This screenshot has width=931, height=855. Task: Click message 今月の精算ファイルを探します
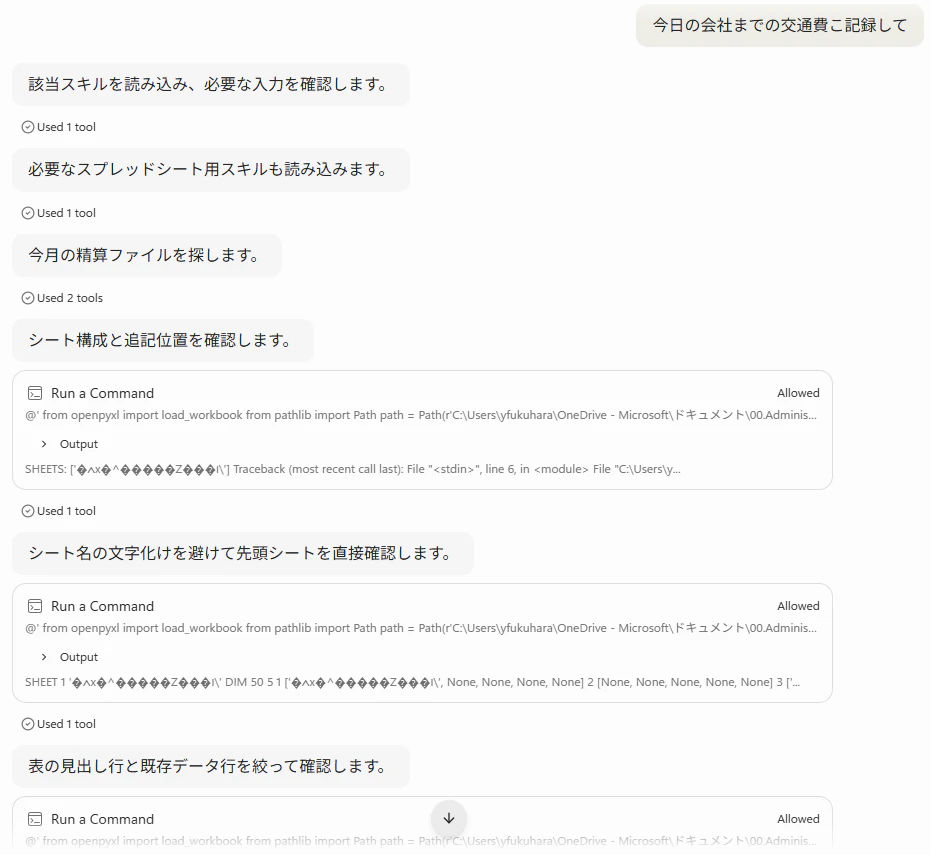pyautogui.click(x=147, y=255)
